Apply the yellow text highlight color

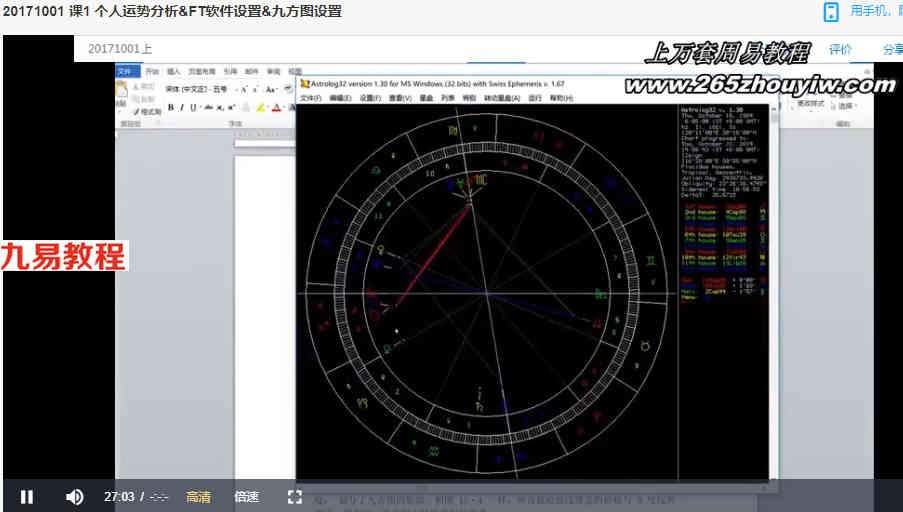click(260, 107)
